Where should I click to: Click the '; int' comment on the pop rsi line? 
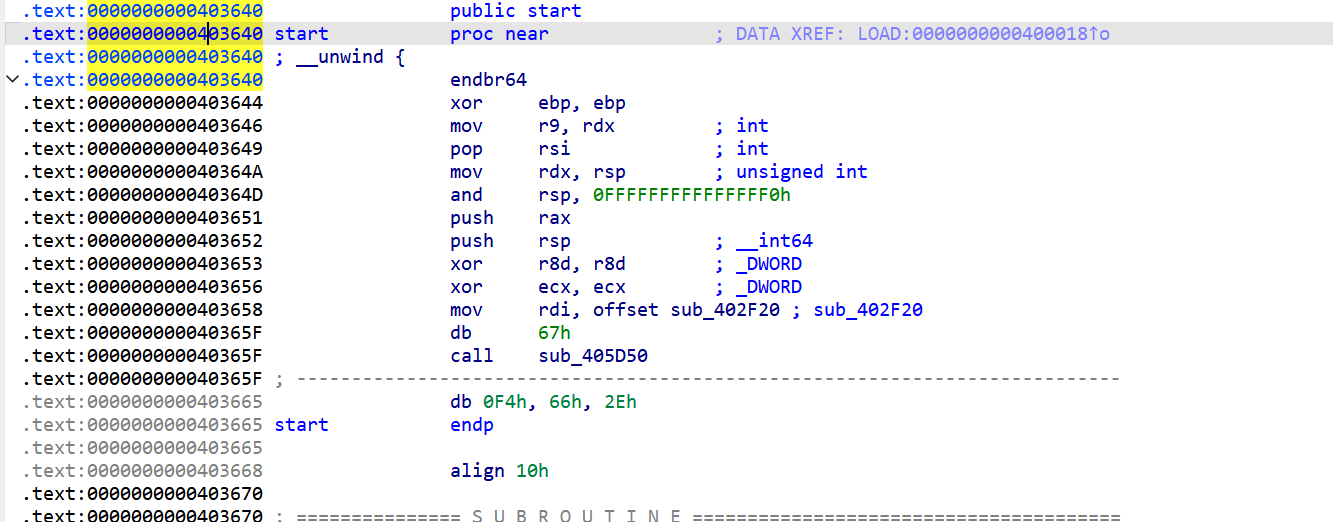741,149
